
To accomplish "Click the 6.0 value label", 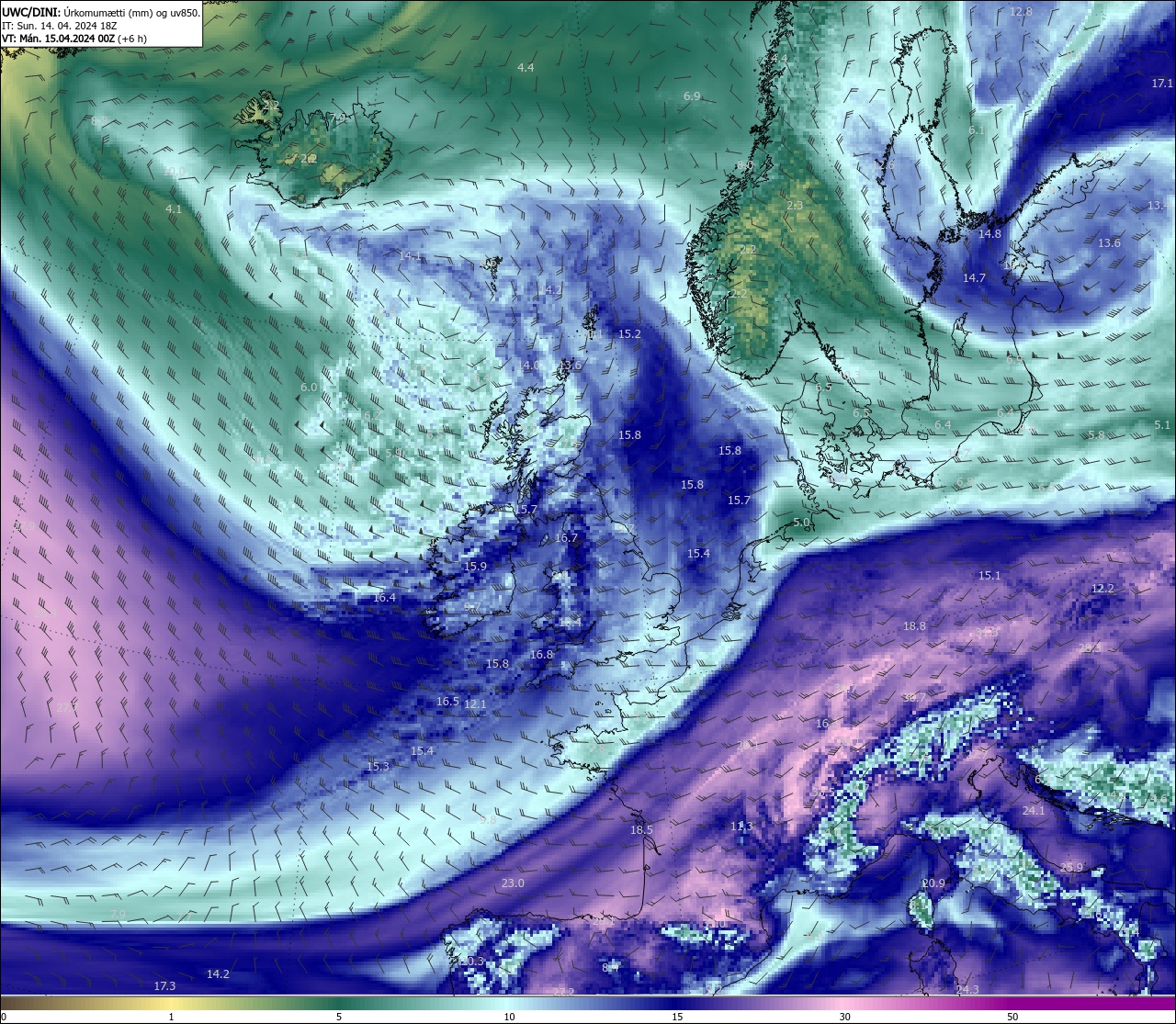I will pos(309,388).
